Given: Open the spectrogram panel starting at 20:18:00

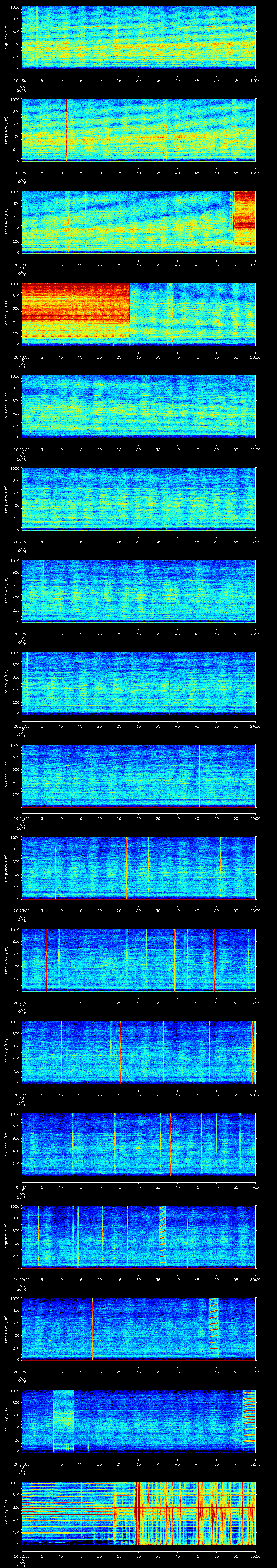Looking at the screenshot, I should [138, 222].
